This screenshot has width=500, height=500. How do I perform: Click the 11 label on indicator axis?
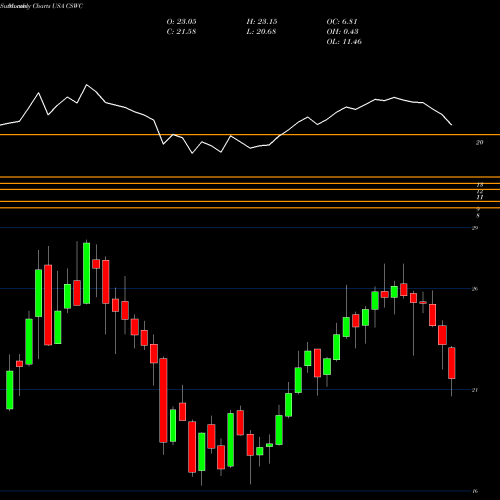pyautogui.click(x=480, y=197)
